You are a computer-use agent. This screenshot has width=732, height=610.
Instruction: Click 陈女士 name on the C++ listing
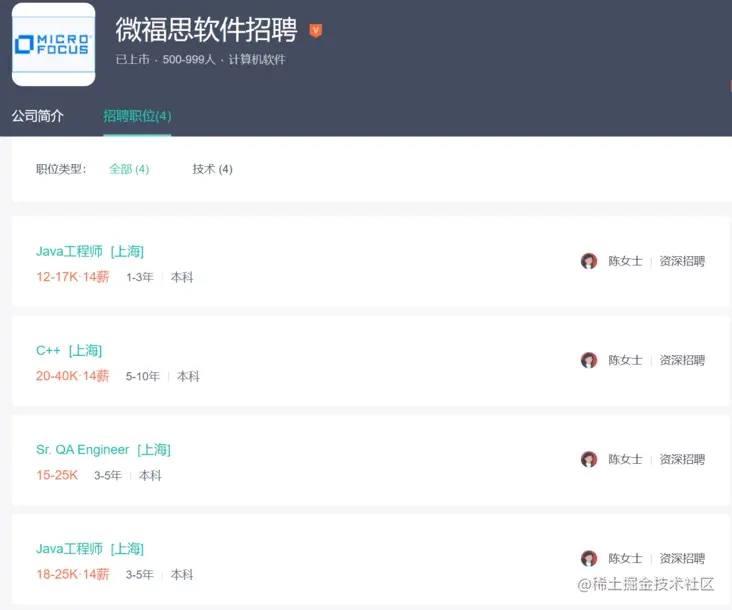click(625, 360)
